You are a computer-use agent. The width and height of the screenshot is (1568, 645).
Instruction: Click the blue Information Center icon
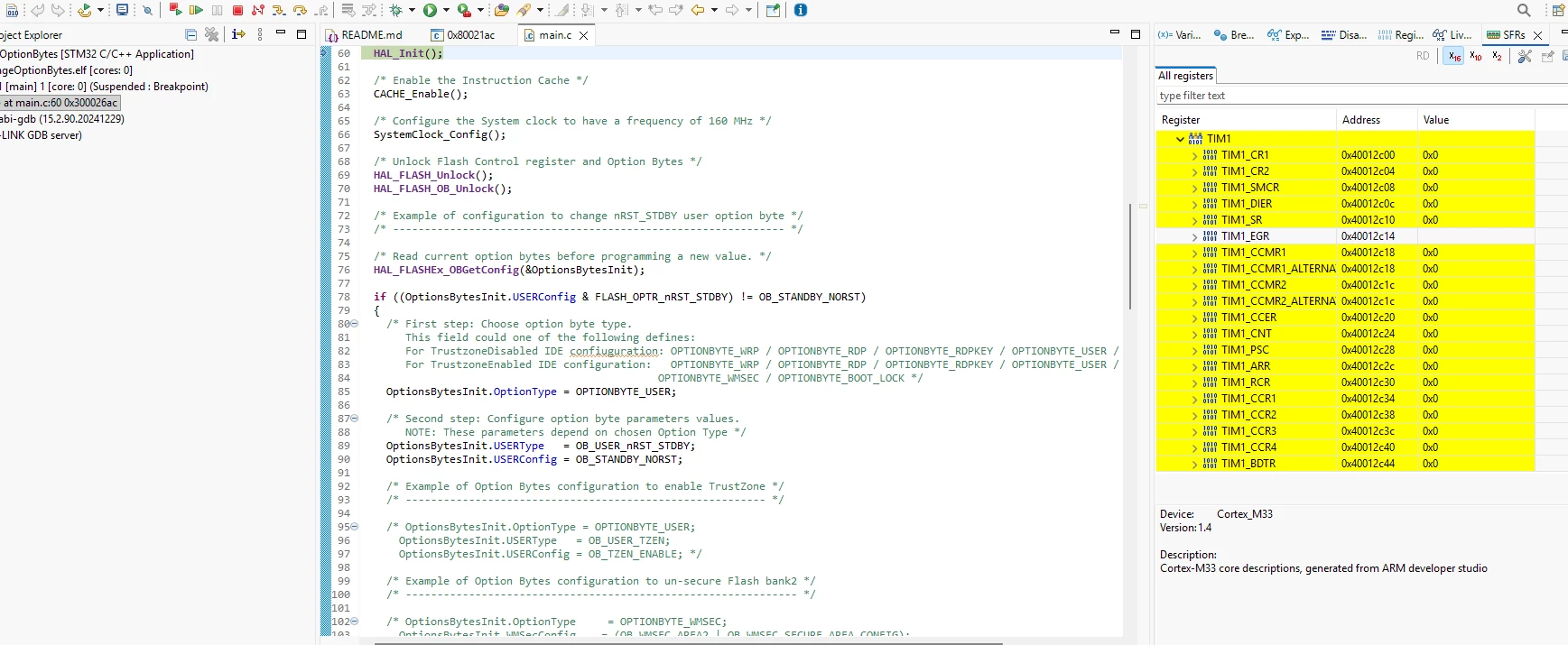click(x=800, y=10)
